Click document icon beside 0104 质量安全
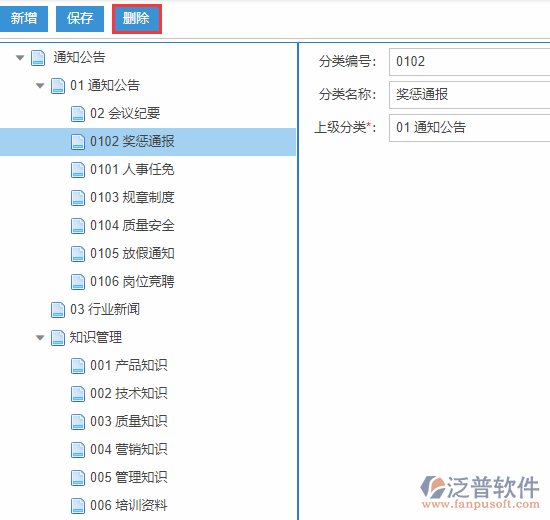 [78, 226]
